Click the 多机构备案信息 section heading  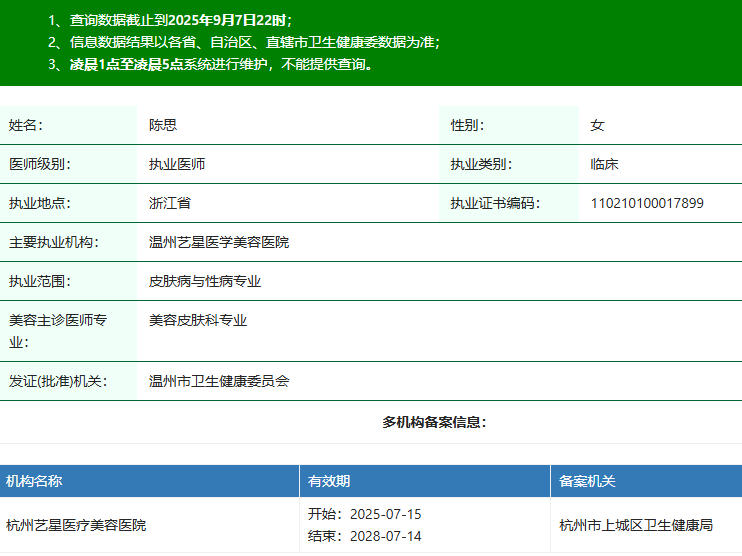click(x=434, y=422)
